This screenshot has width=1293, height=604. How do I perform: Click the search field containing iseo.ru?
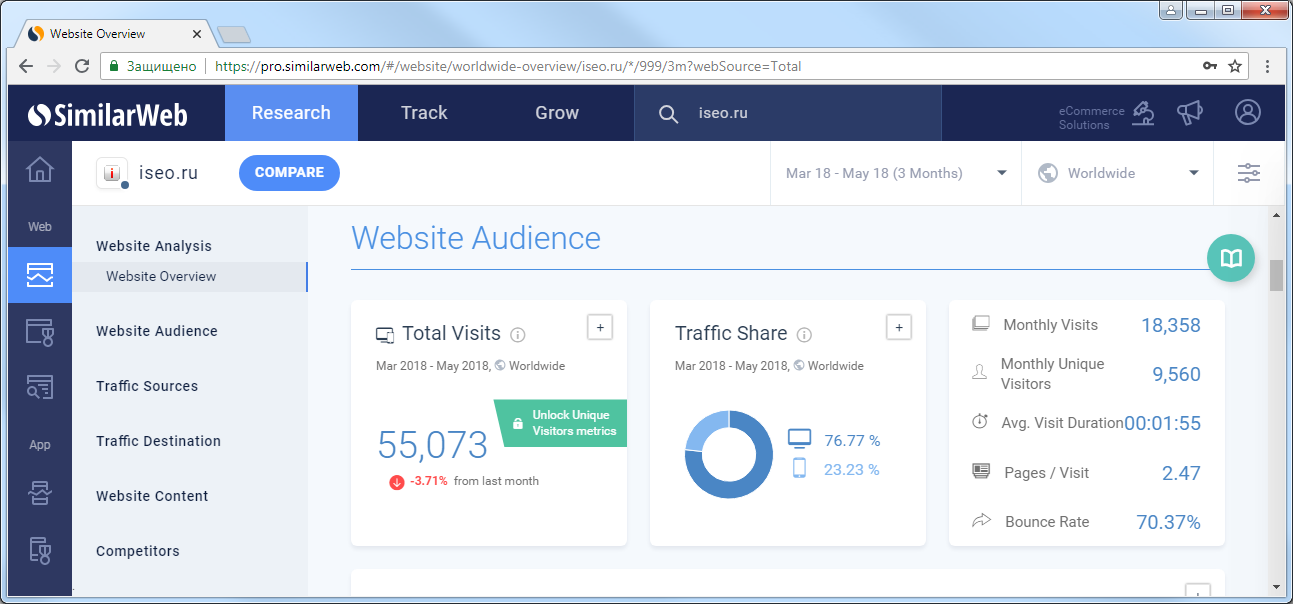tap(788, 113)
